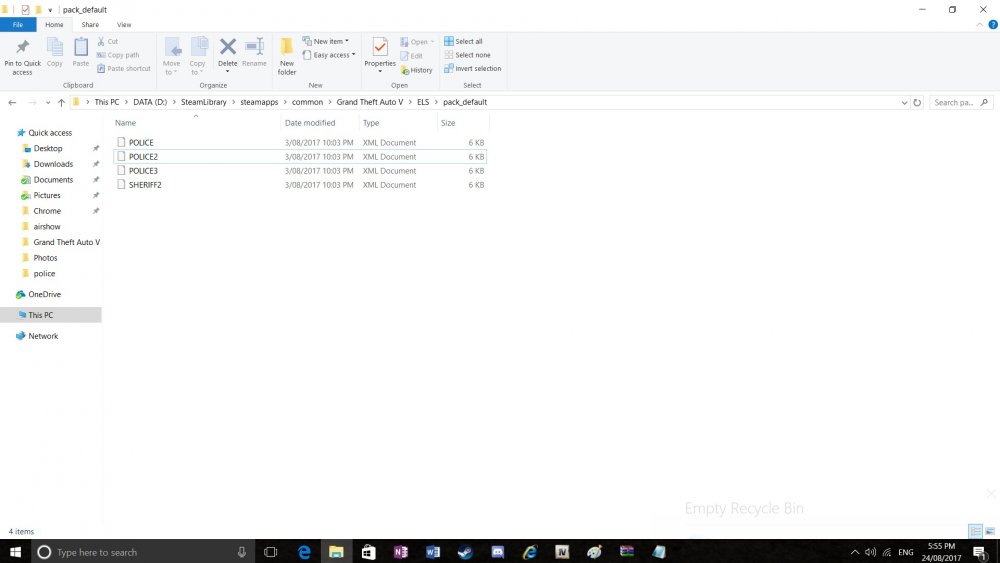1000x563 pixels.
Task: Expand address bar history dropdown
Action: tap(904, 103)
